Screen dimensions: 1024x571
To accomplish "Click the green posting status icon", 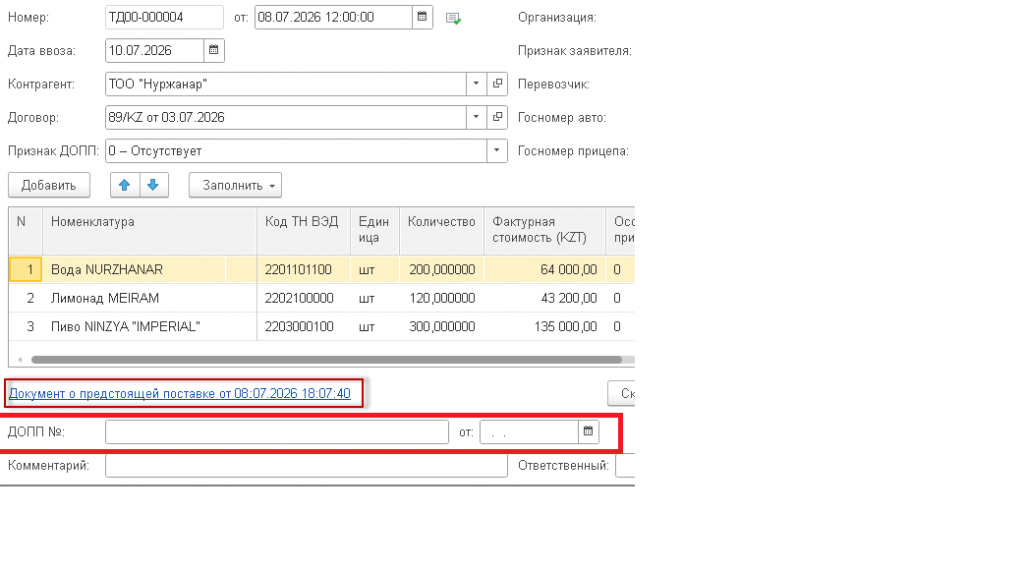I will click(x=453, y=18).
